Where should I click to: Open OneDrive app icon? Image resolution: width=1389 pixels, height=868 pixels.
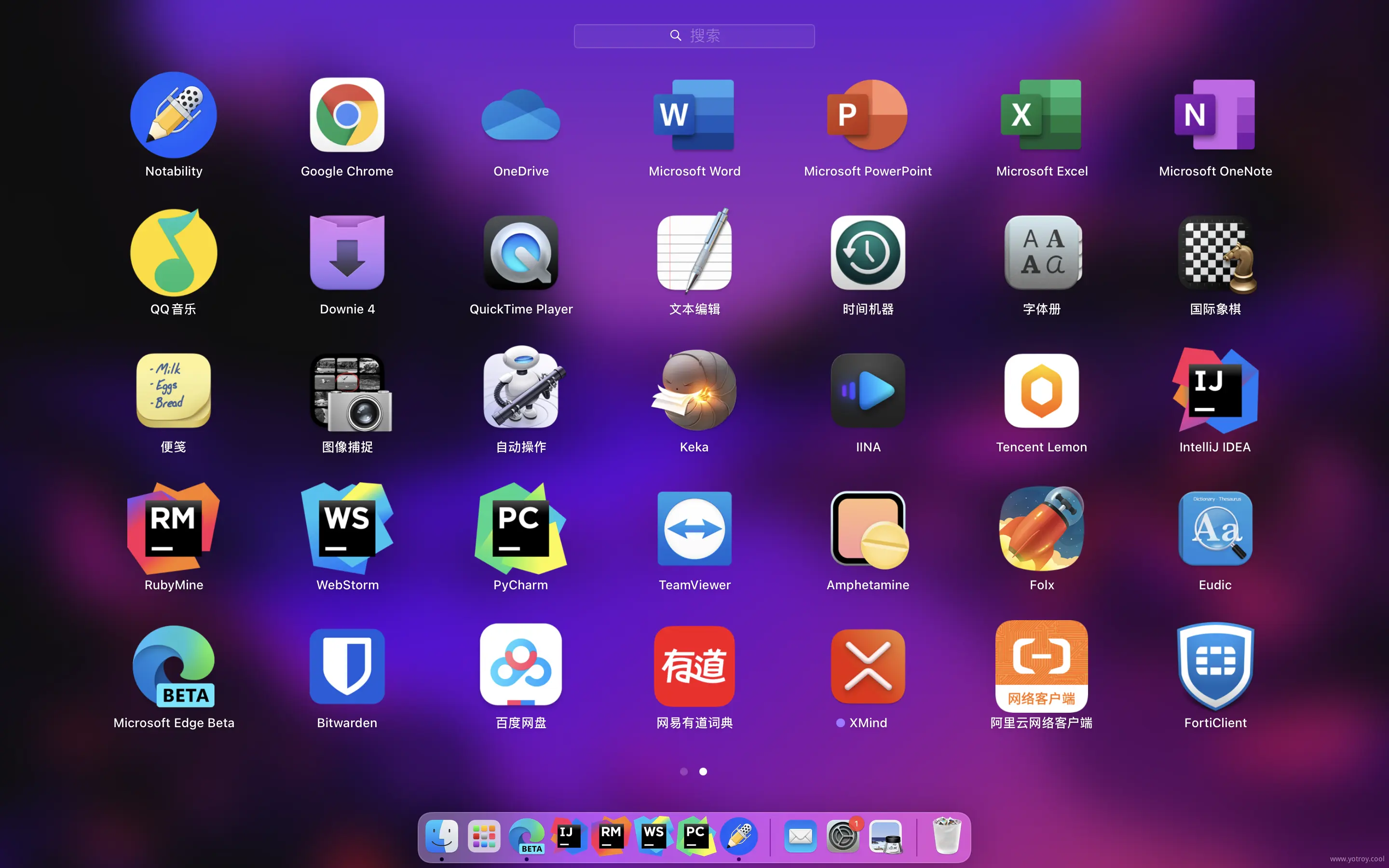[x=521, y=115]
